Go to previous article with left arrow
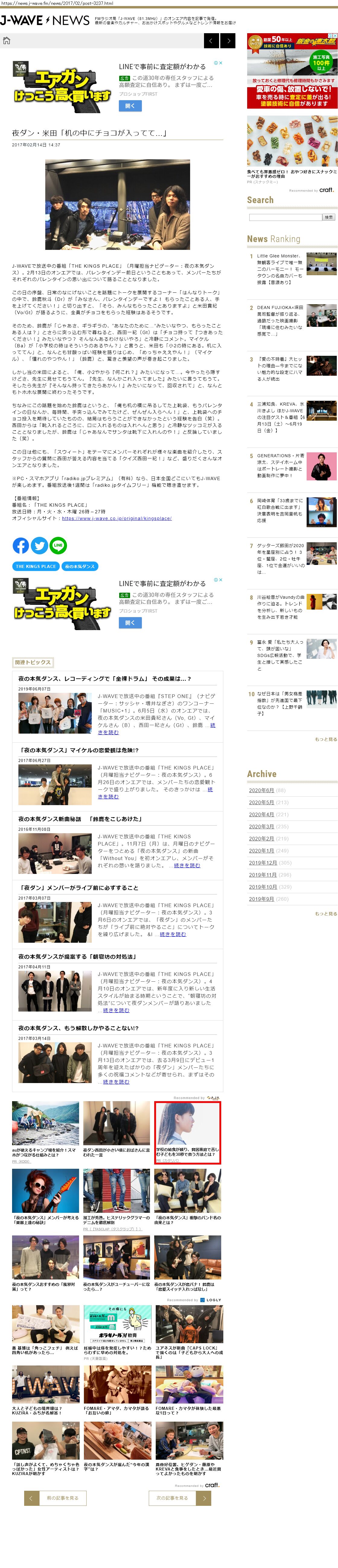338x1568 pixels. click(211, 41)
